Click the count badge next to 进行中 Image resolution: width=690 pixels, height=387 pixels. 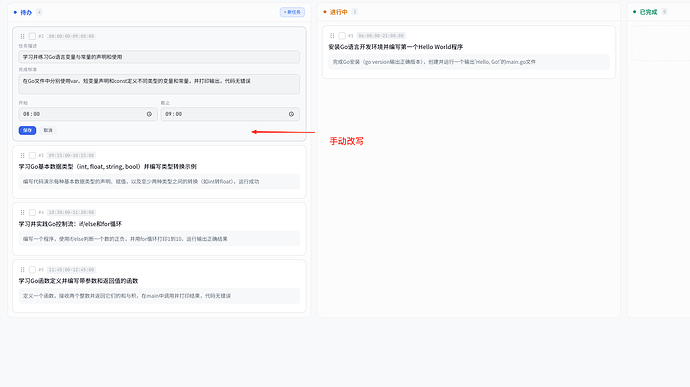point(355,12)
